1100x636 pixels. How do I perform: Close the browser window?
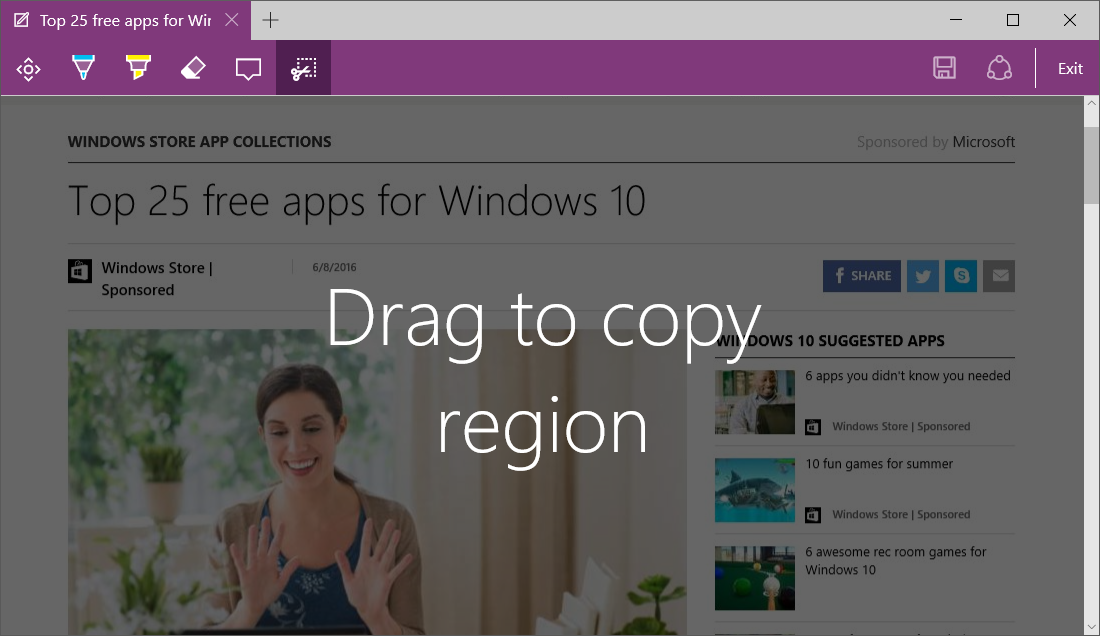tap(1070, 20)
